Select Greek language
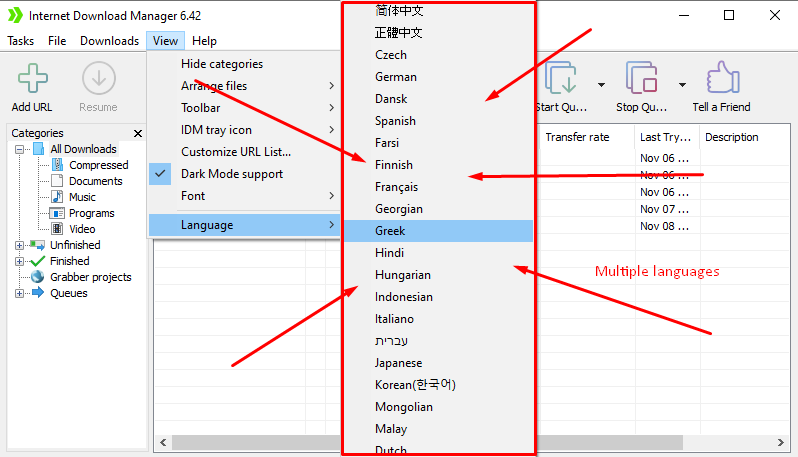This screenshot has width=798, height=457. 438,231
